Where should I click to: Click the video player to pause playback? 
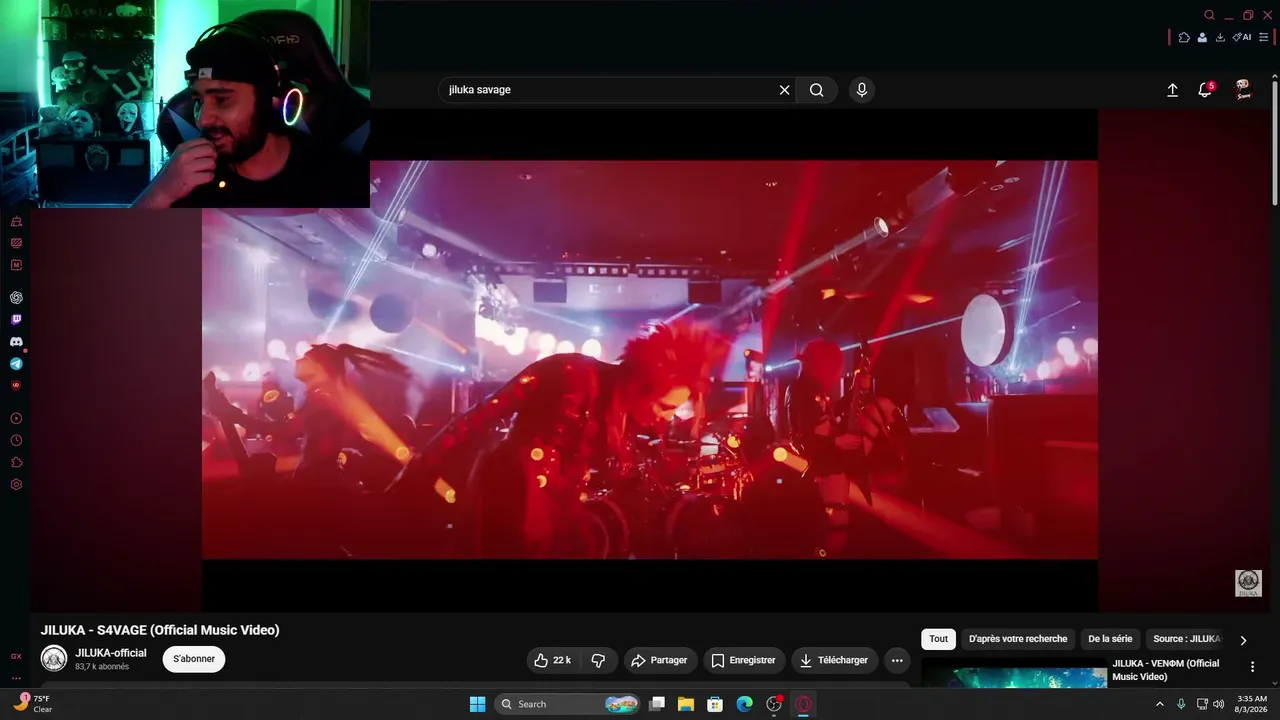click(x=650, y=360)
